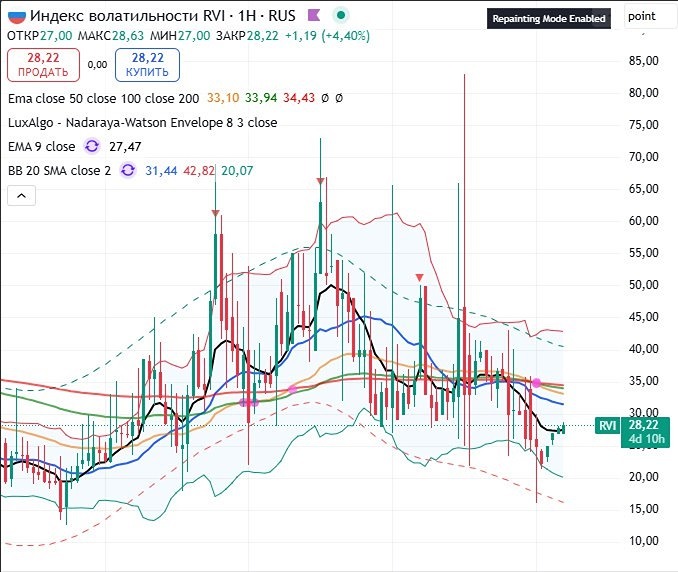Click the blue КУПИТЬ 28,22 buy button
The height and width of the screenshot is (572, 678).
[147, 65]
